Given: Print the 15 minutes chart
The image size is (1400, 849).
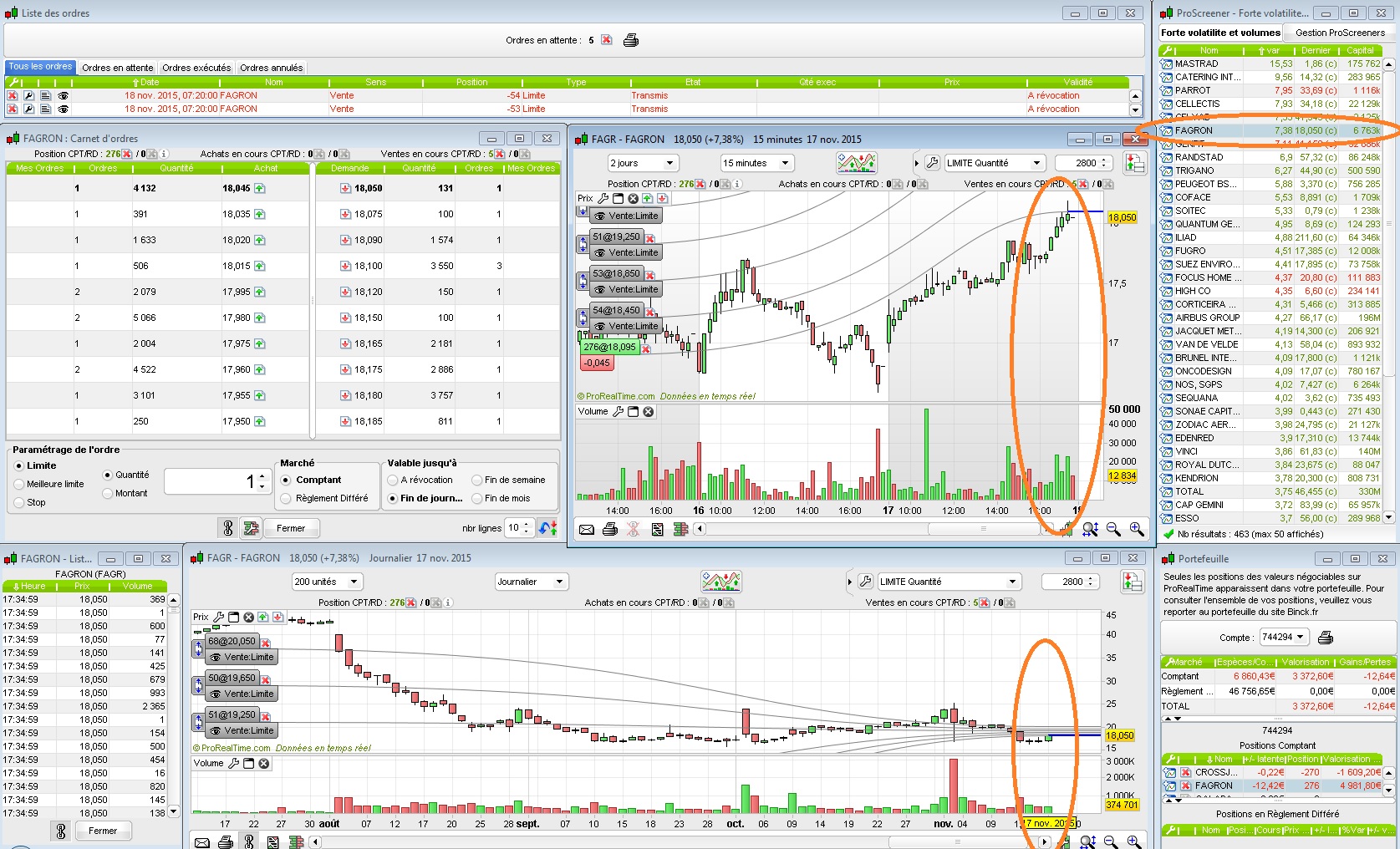Looking at the screenshot, I should (x=610, y=529).
